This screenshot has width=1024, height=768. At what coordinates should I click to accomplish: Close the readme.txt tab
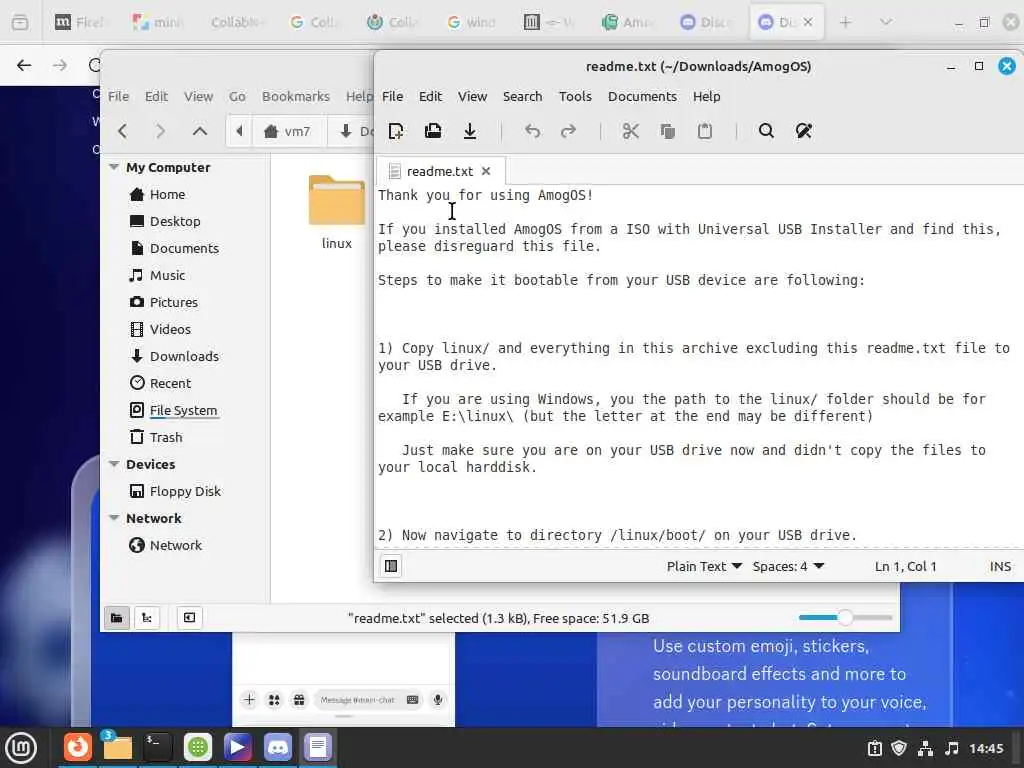click(x=486, y=171)
